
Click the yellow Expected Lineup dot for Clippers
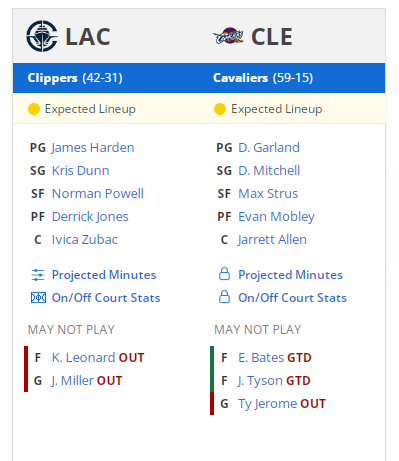point(34,109)
